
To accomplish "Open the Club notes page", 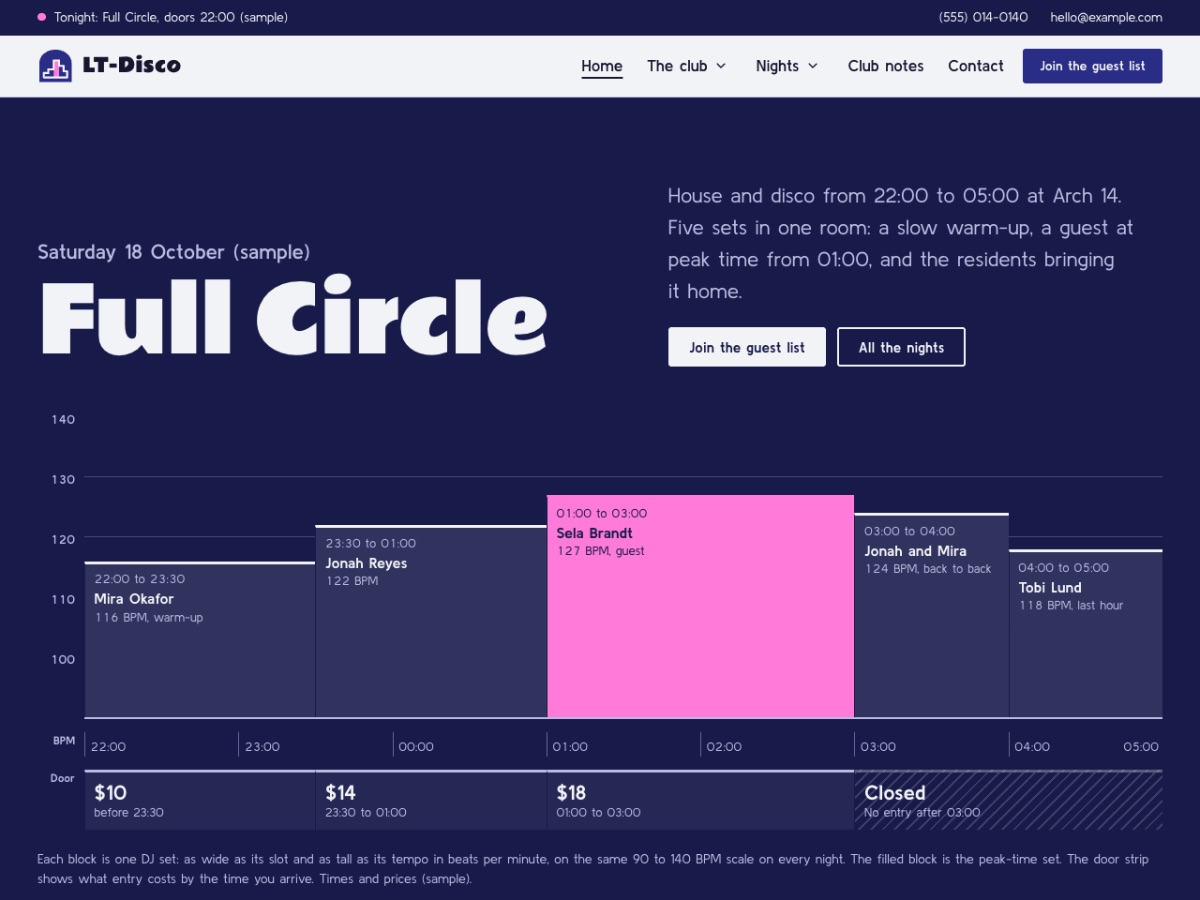I will [886, 66].
